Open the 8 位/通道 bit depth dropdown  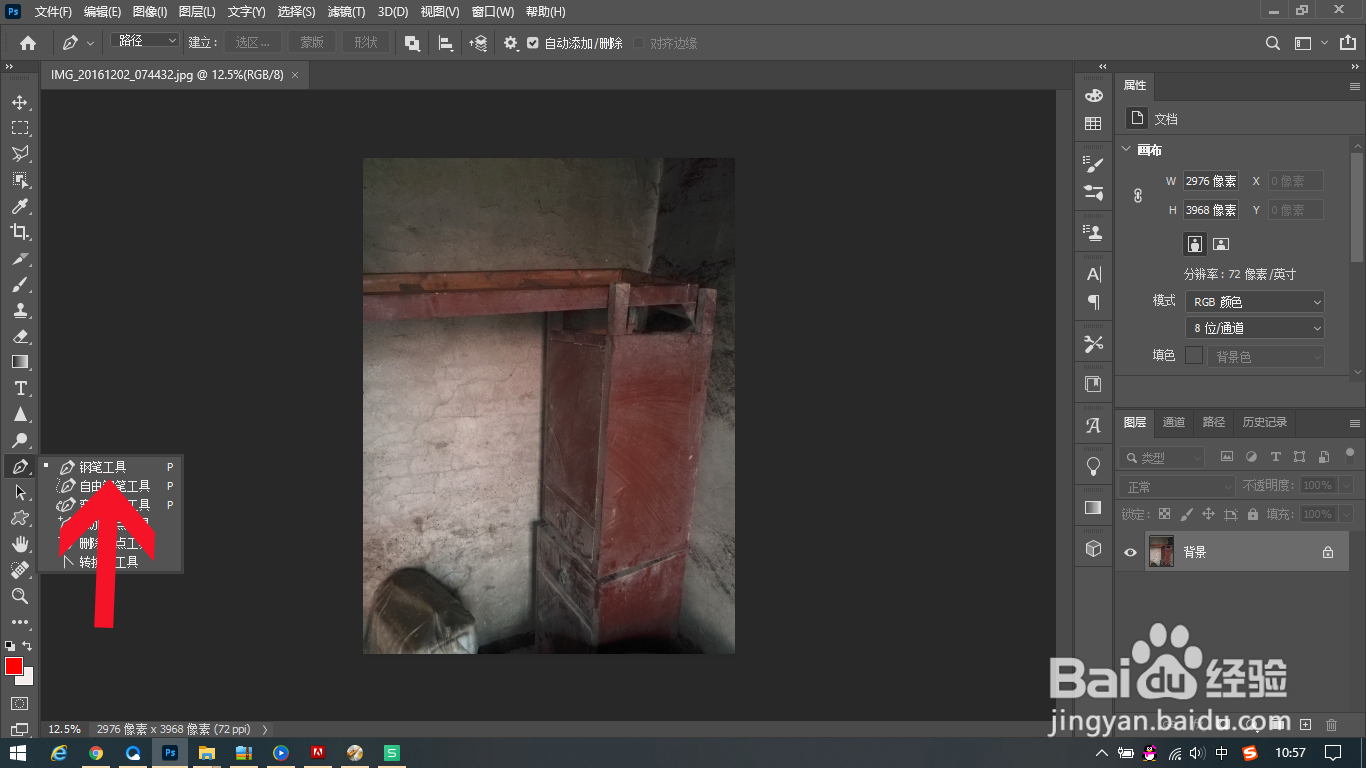pos(1254,327)
